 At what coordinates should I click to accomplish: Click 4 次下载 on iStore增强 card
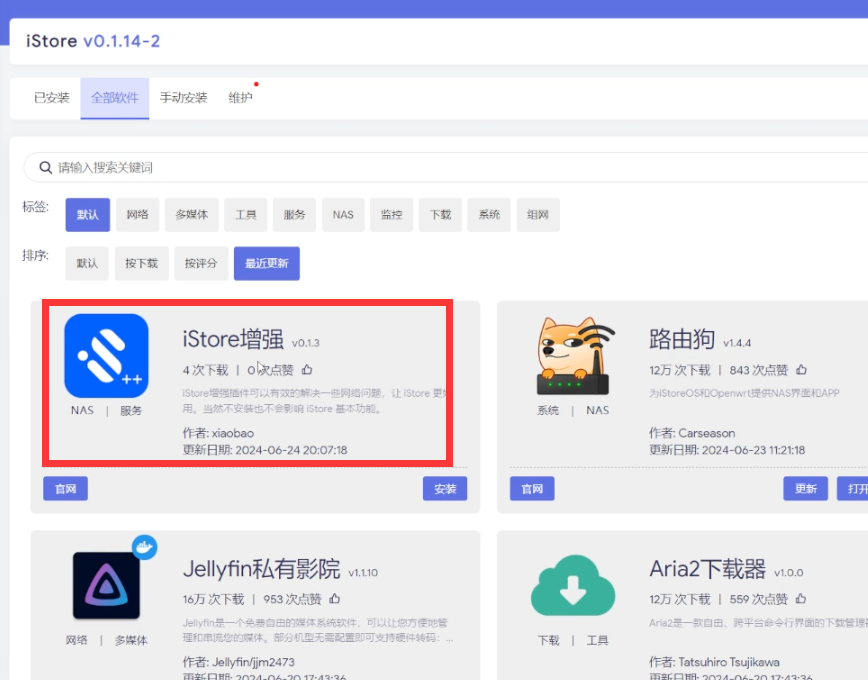pyautogui.click(x=205, y=370)
